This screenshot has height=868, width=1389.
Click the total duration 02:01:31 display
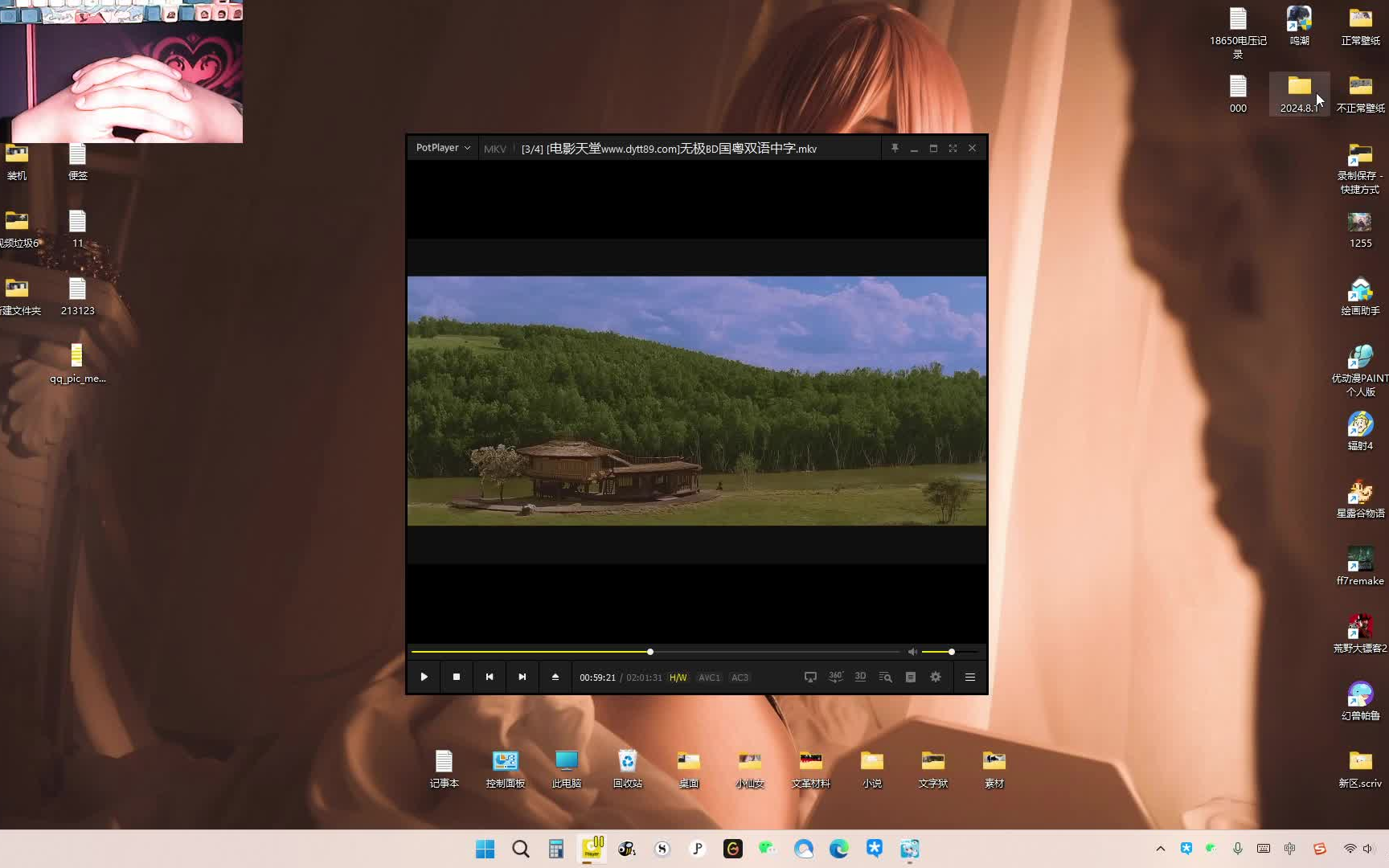pos(644,678)
